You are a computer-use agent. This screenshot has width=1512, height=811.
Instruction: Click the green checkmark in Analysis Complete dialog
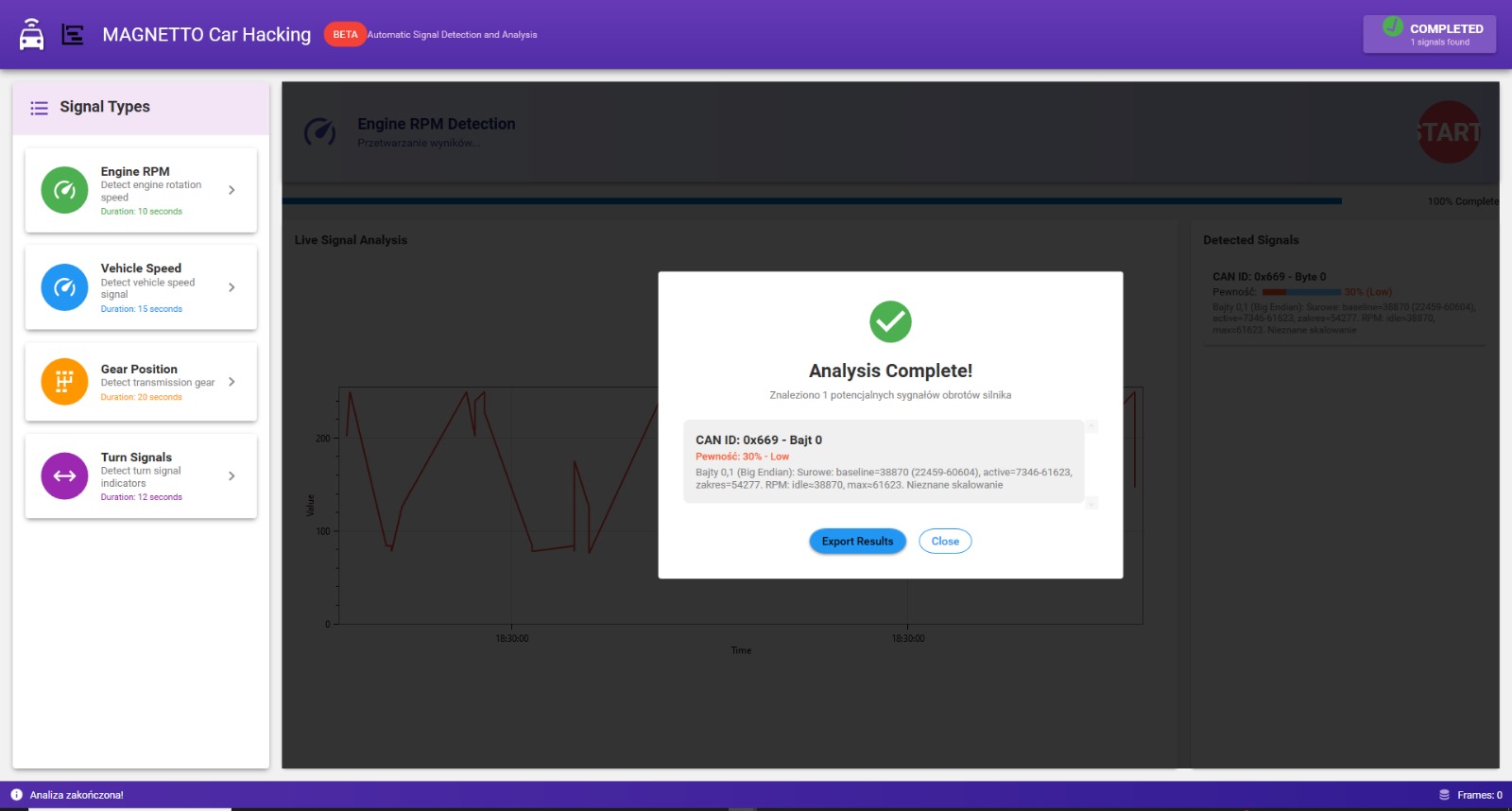click(890, 322)
